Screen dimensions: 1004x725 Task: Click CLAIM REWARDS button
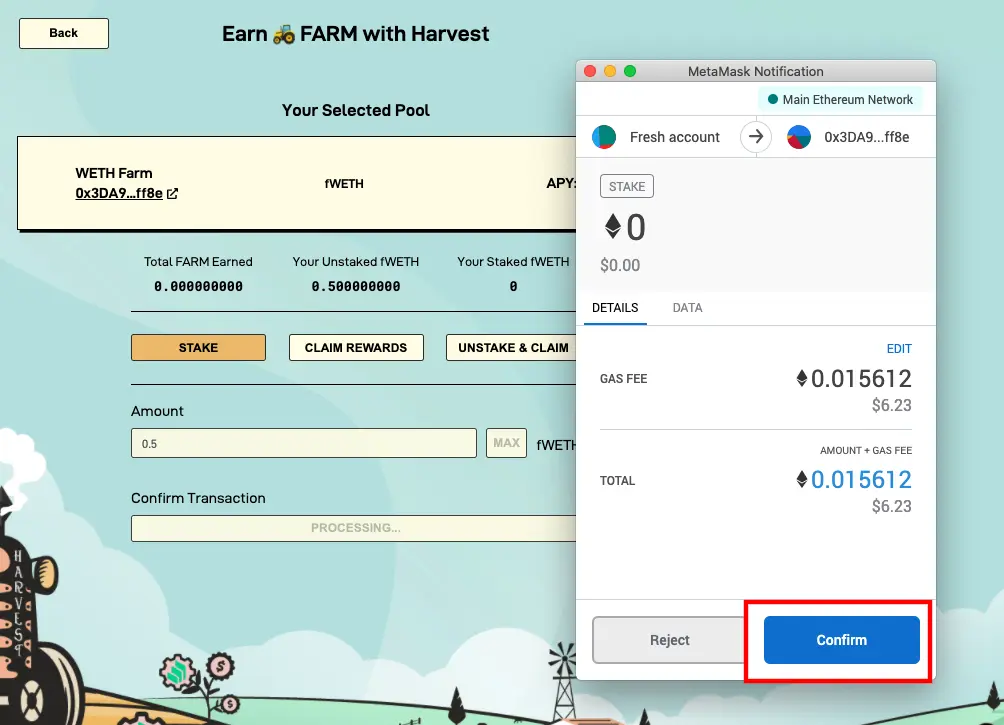pyautogui.click(x=356, y=348)
